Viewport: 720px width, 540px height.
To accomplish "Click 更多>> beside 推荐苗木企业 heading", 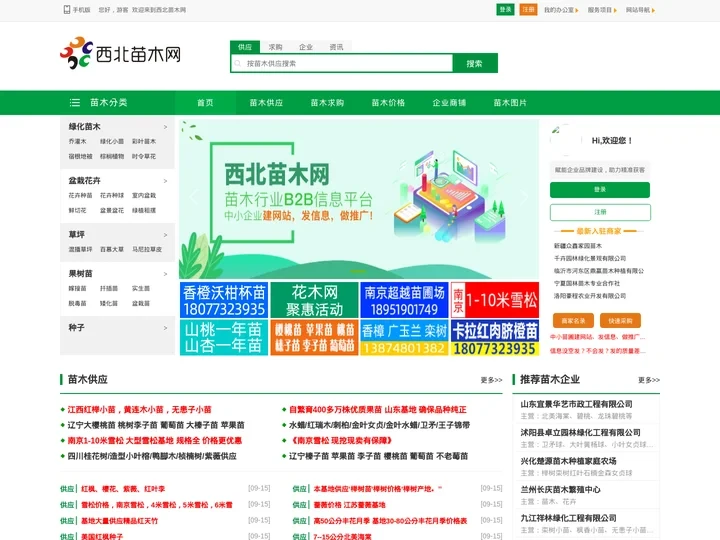I will pos(649,380).
